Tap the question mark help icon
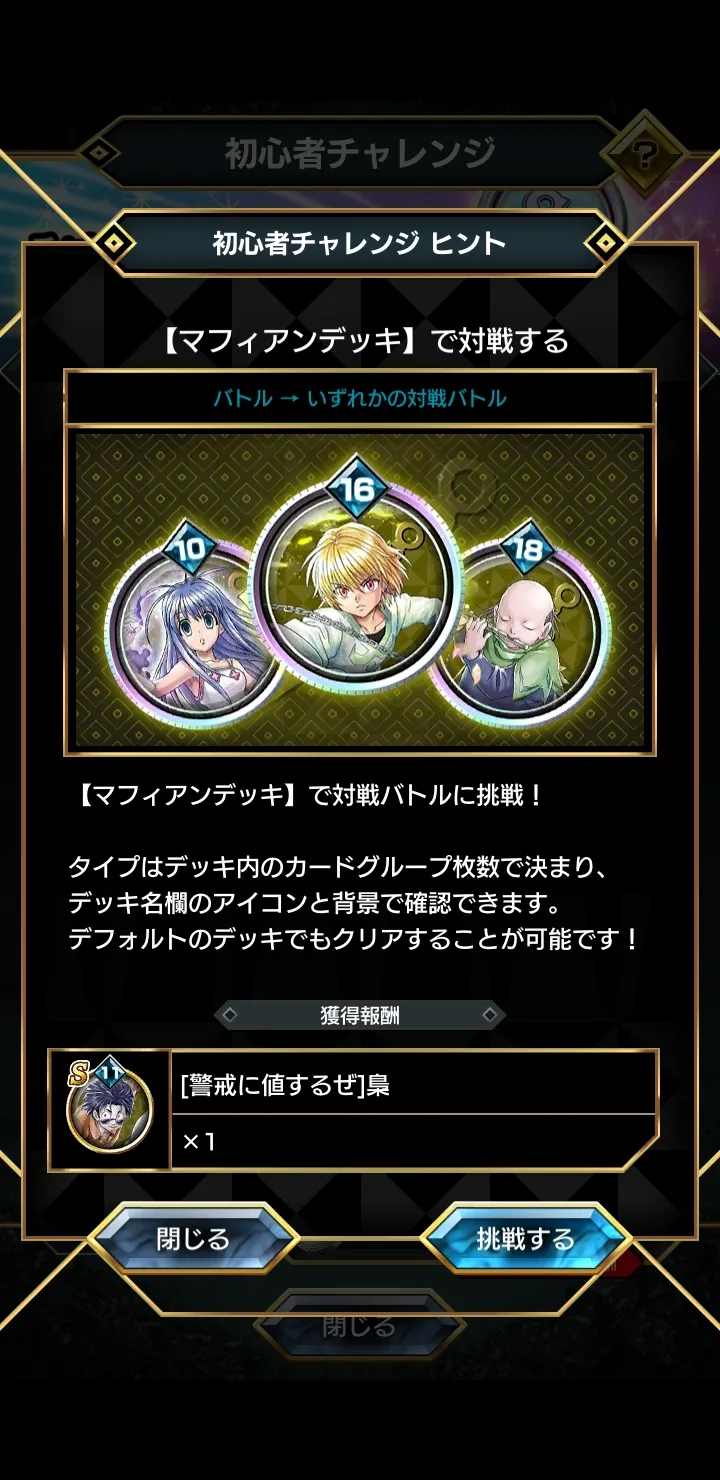720x1480 pixels. (x=645, y=156)
